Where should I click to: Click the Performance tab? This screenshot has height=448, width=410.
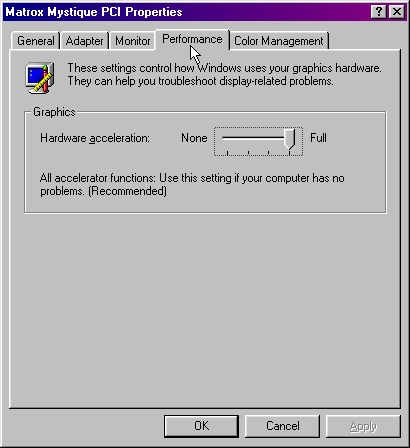click(192, 39)
